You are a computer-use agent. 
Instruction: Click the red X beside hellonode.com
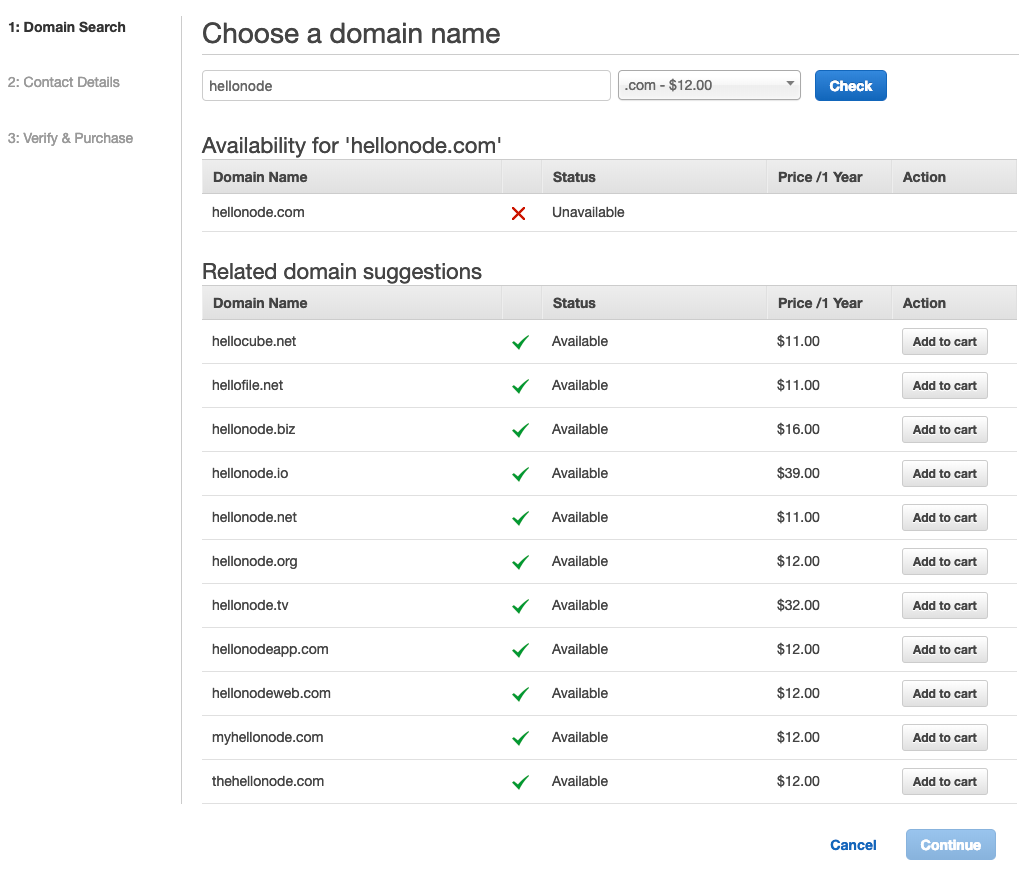click(x=519, y=213)
